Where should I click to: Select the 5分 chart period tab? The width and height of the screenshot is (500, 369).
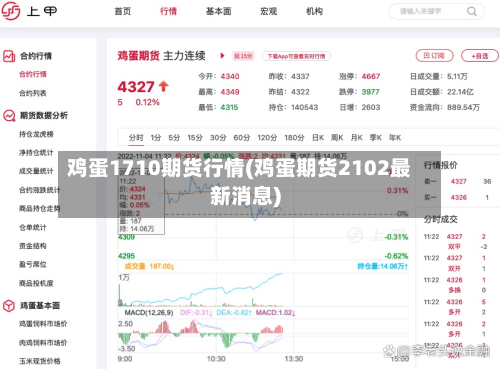[x=174, y=138]
